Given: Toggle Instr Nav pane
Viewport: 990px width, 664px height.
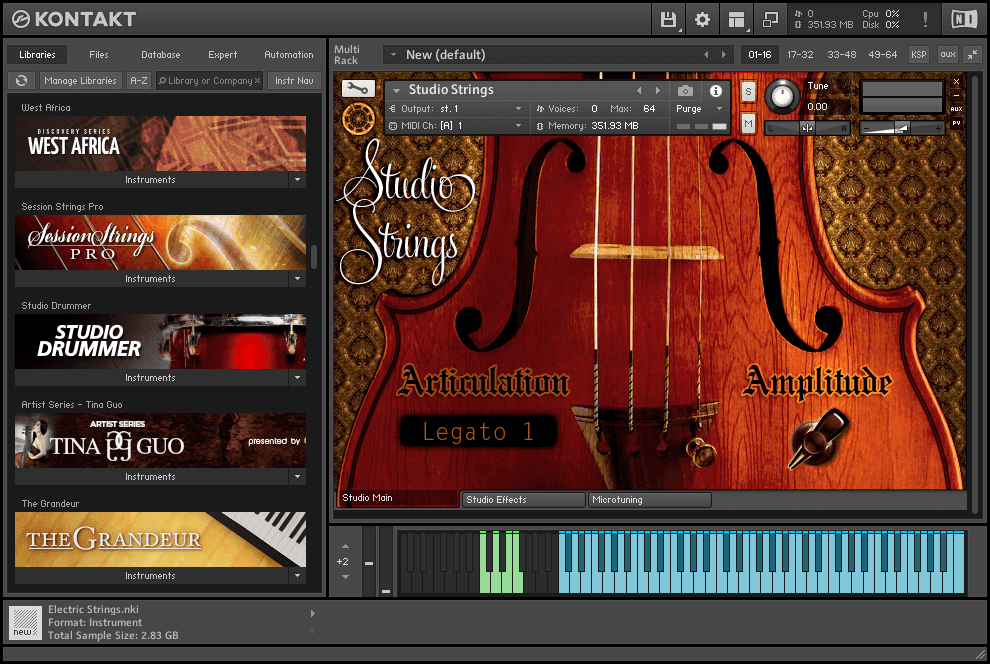Looking at the screenshot, I should tap(294, 81).
